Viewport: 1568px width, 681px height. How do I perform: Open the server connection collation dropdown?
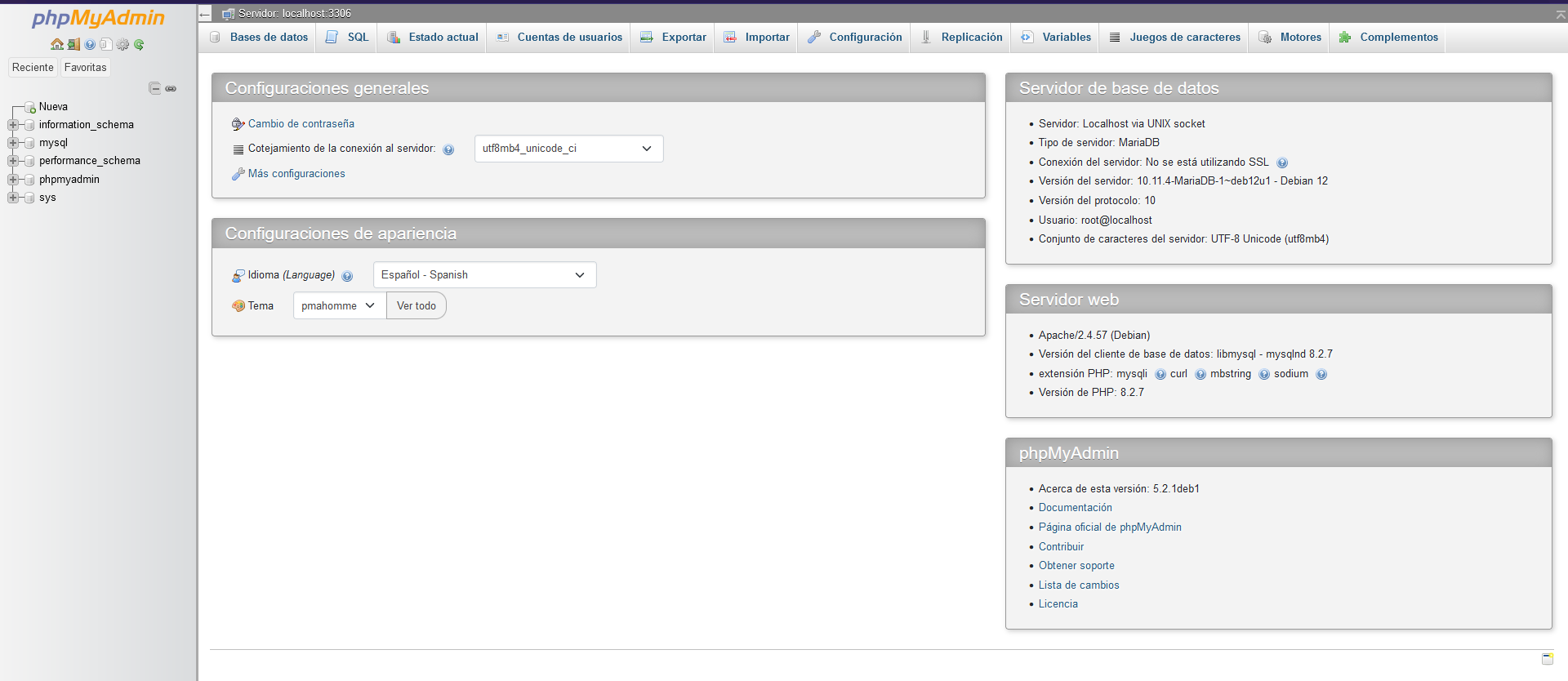[x=568, y=149]
